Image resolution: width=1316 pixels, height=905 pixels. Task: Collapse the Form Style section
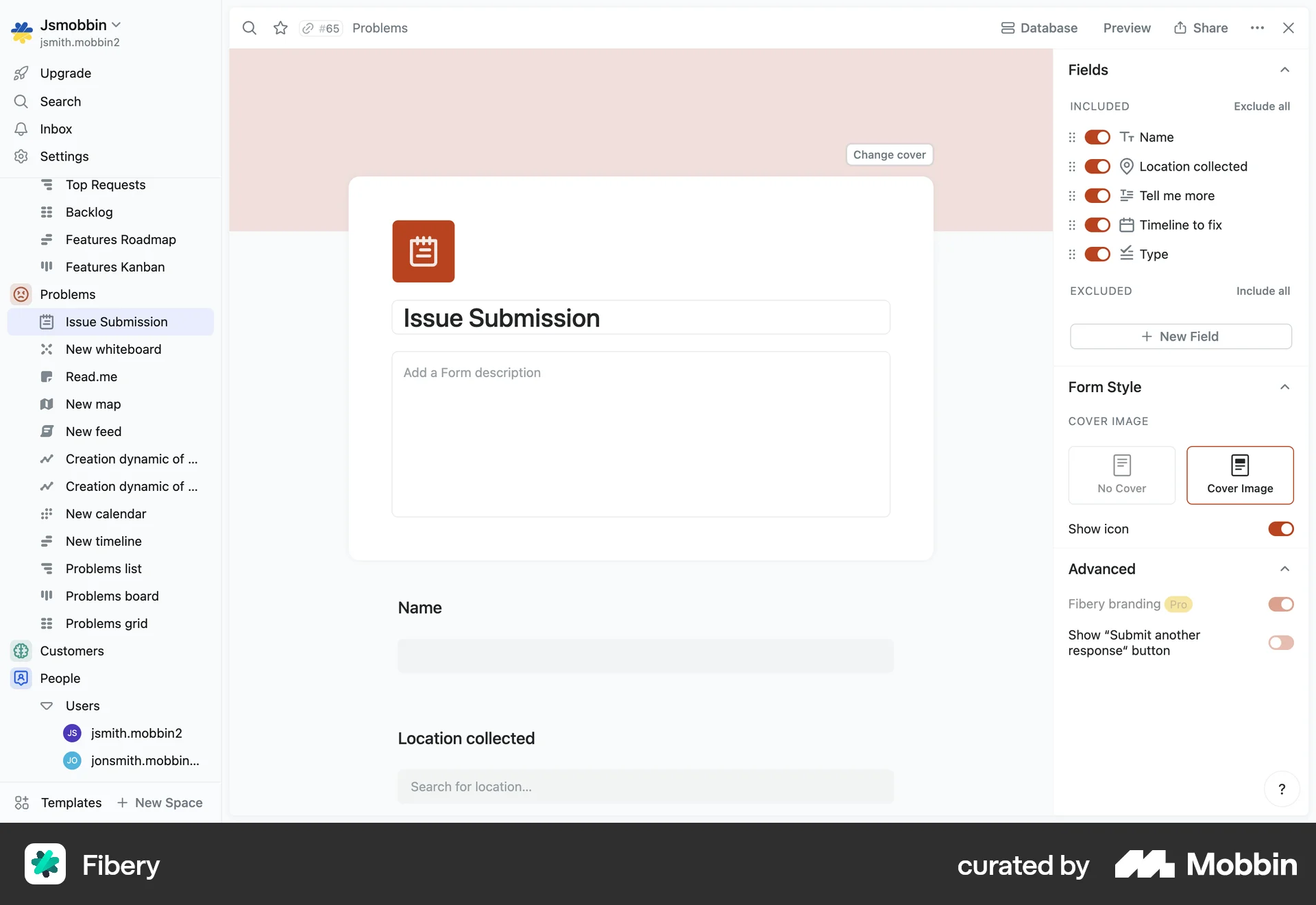(x=1284, y=387)
